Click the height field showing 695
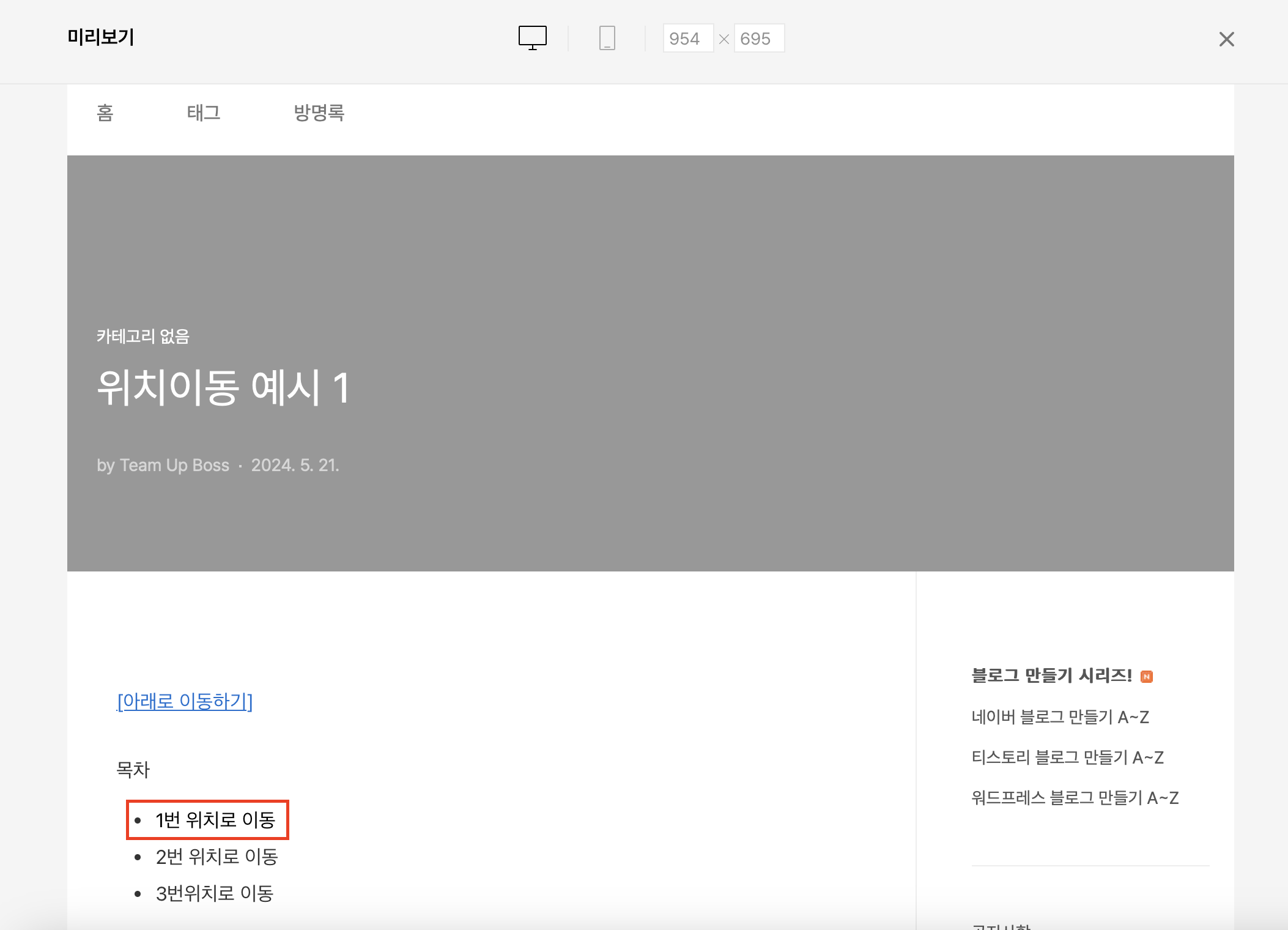Viewport: 1288px width, 930px height. [758, 39]
